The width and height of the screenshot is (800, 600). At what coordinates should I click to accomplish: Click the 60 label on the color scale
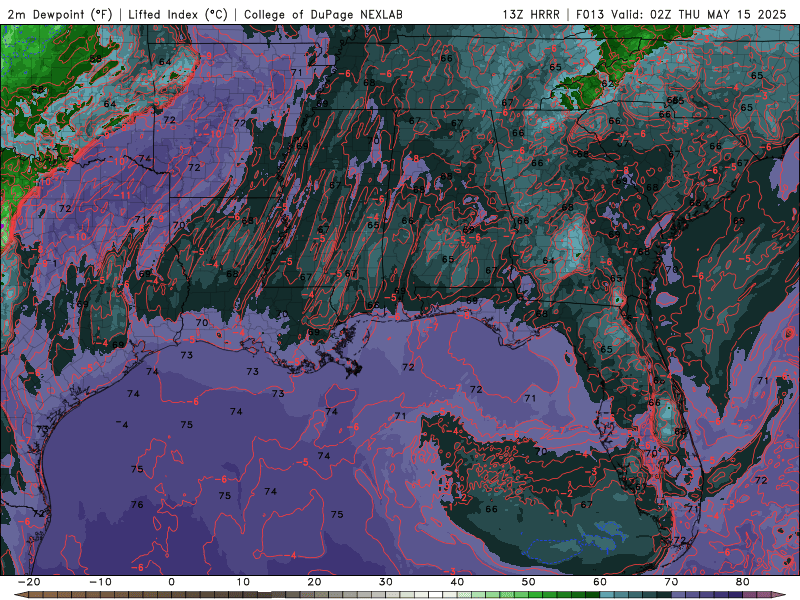[600, 582]
